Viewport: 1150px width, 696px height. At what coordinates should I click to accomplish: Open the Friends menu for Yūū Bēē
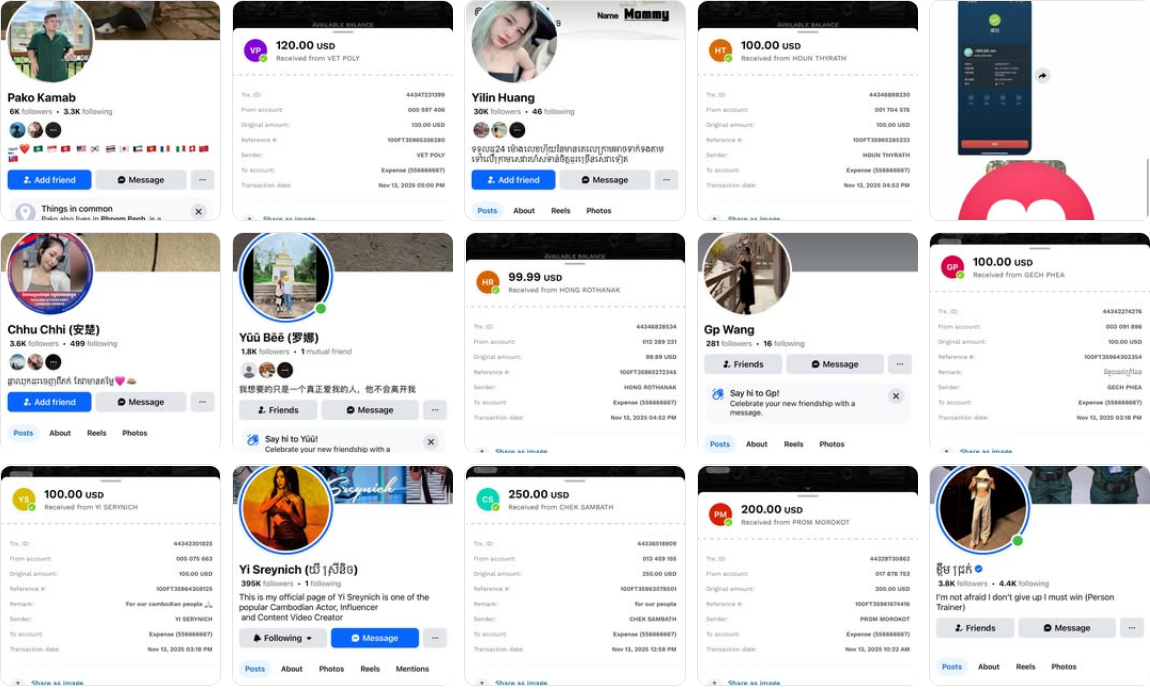(278, 410)
